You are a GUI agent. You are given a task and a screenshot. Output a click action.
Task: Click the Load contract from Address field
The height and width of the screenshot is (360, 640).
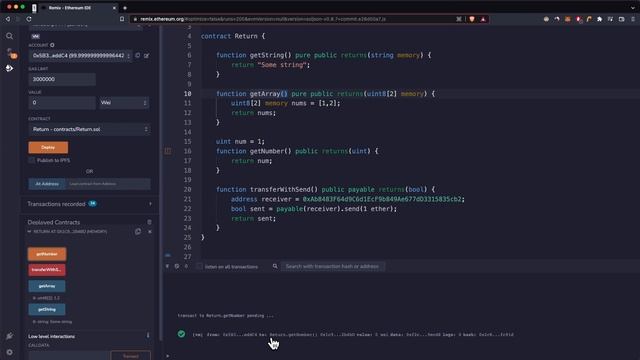click(108, 184)
